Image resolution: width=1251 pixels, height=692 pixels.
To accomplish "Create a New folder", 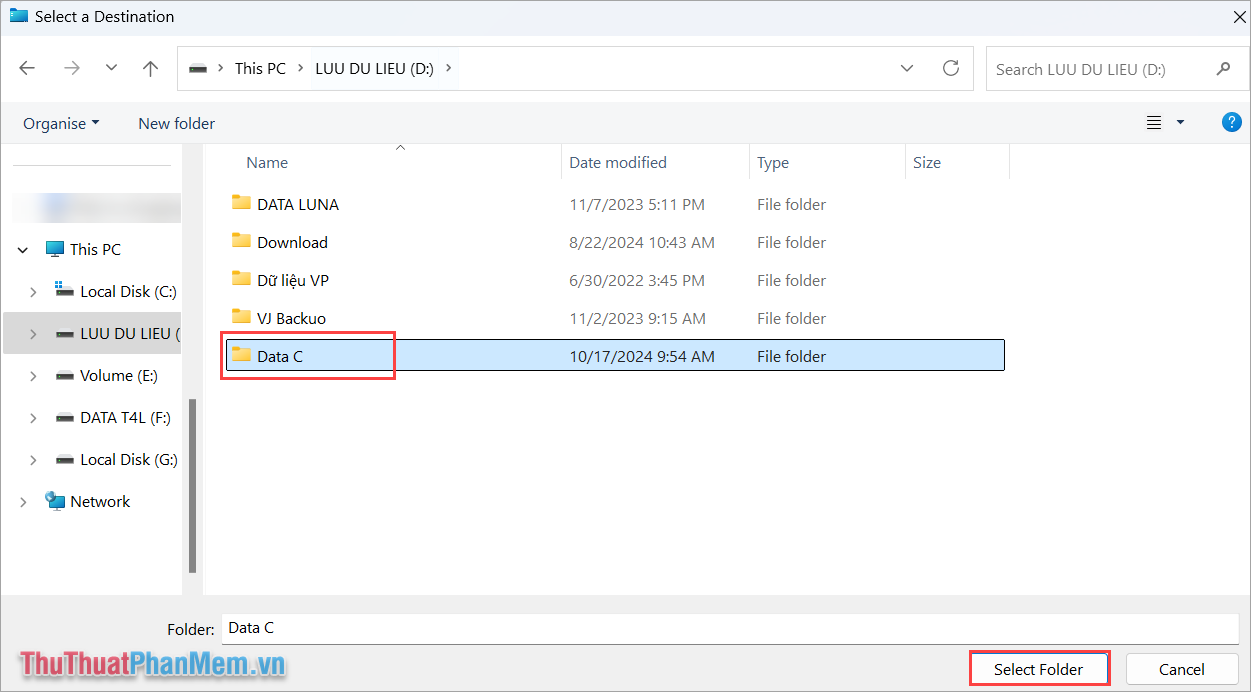I will 176,123.
